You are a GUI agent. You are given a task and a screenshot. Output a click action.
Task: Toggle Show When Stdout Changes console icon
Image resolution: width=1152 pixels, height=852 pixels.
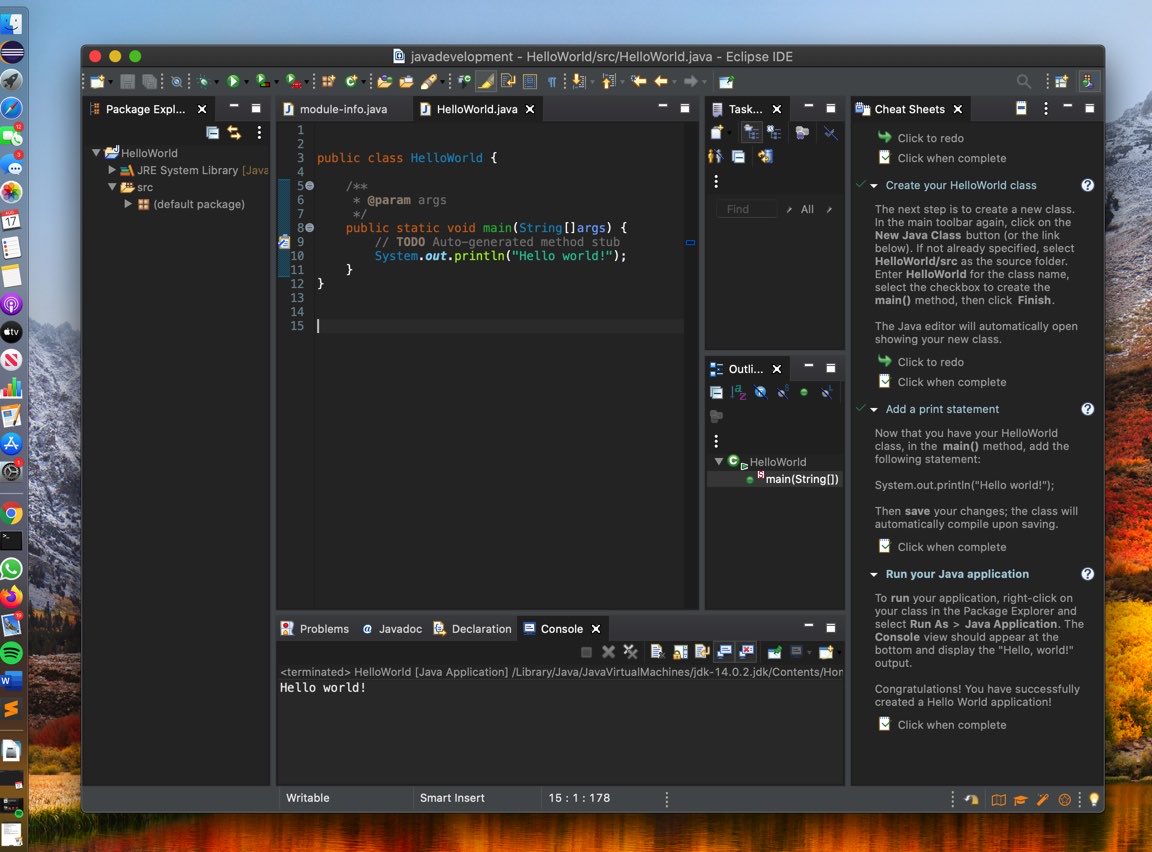click(x=724, y=651)
